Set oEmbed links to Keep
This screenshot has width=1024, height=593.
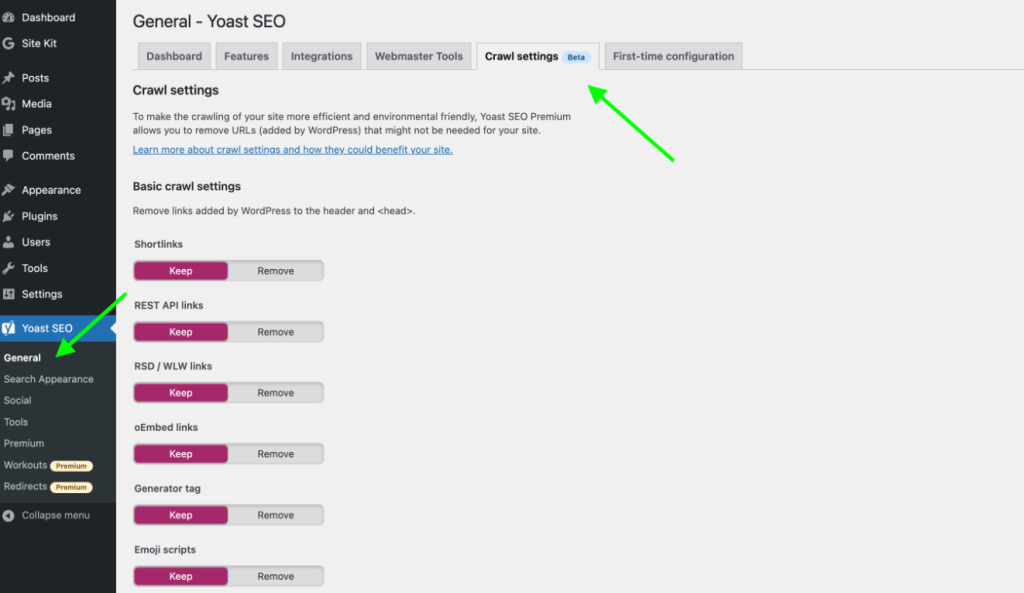tap(181, 454)
